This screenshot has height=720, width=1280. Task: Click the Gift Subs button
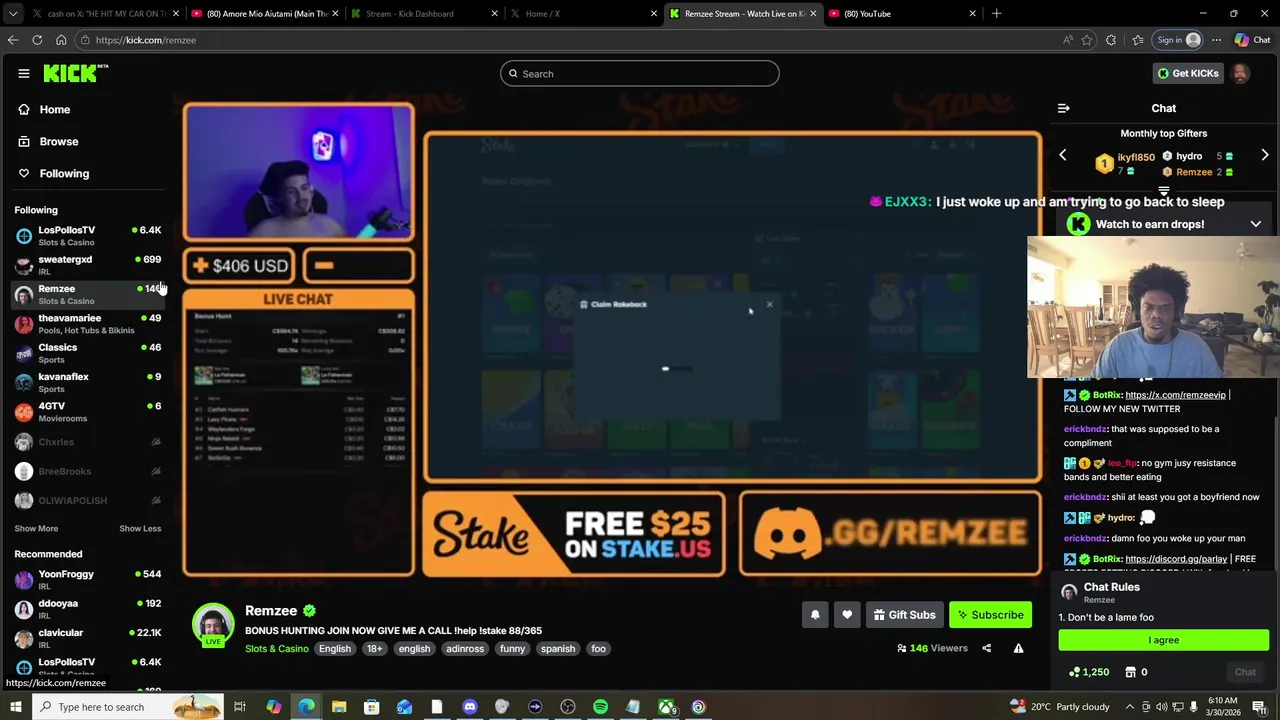904,615
